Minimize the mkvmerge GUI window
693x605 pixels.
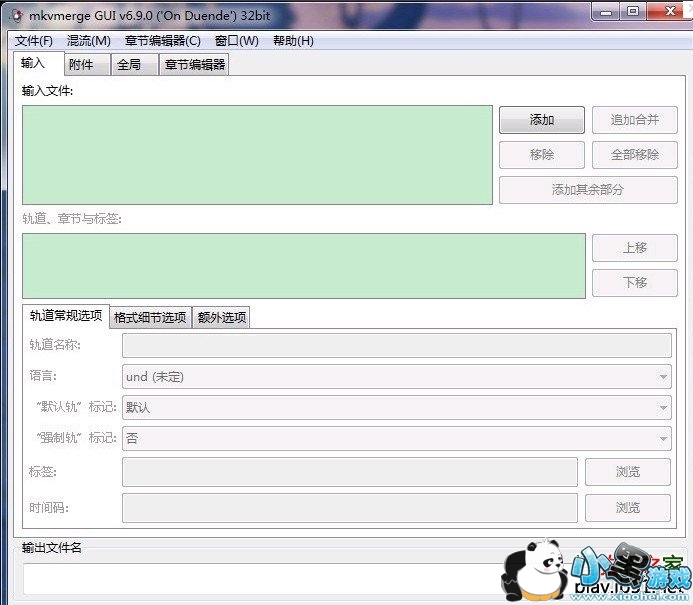[605, 12]
